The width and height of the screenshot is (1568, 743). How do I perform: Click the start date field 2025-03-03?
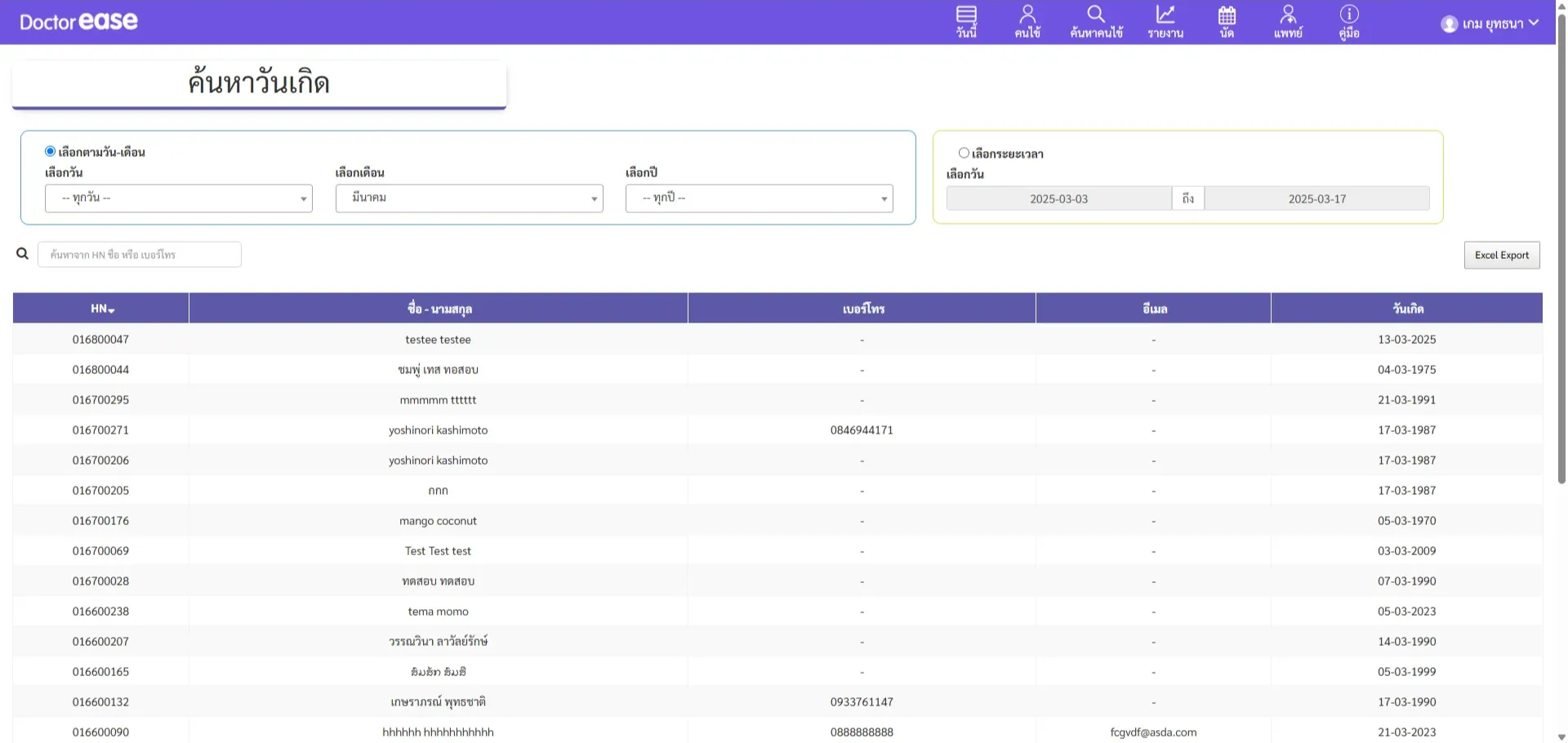tap(1058, 198)
